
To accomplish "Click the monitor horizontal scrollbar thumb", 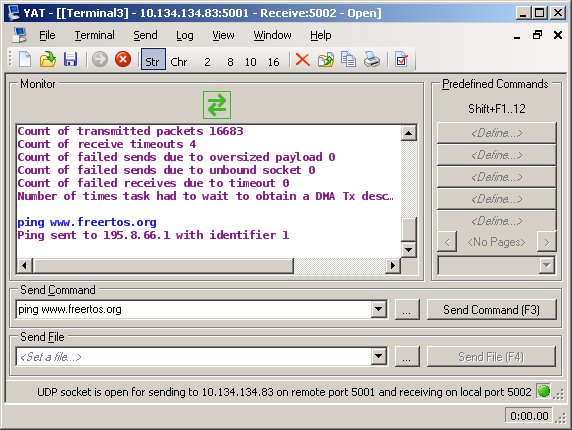I will pos(163,265).
